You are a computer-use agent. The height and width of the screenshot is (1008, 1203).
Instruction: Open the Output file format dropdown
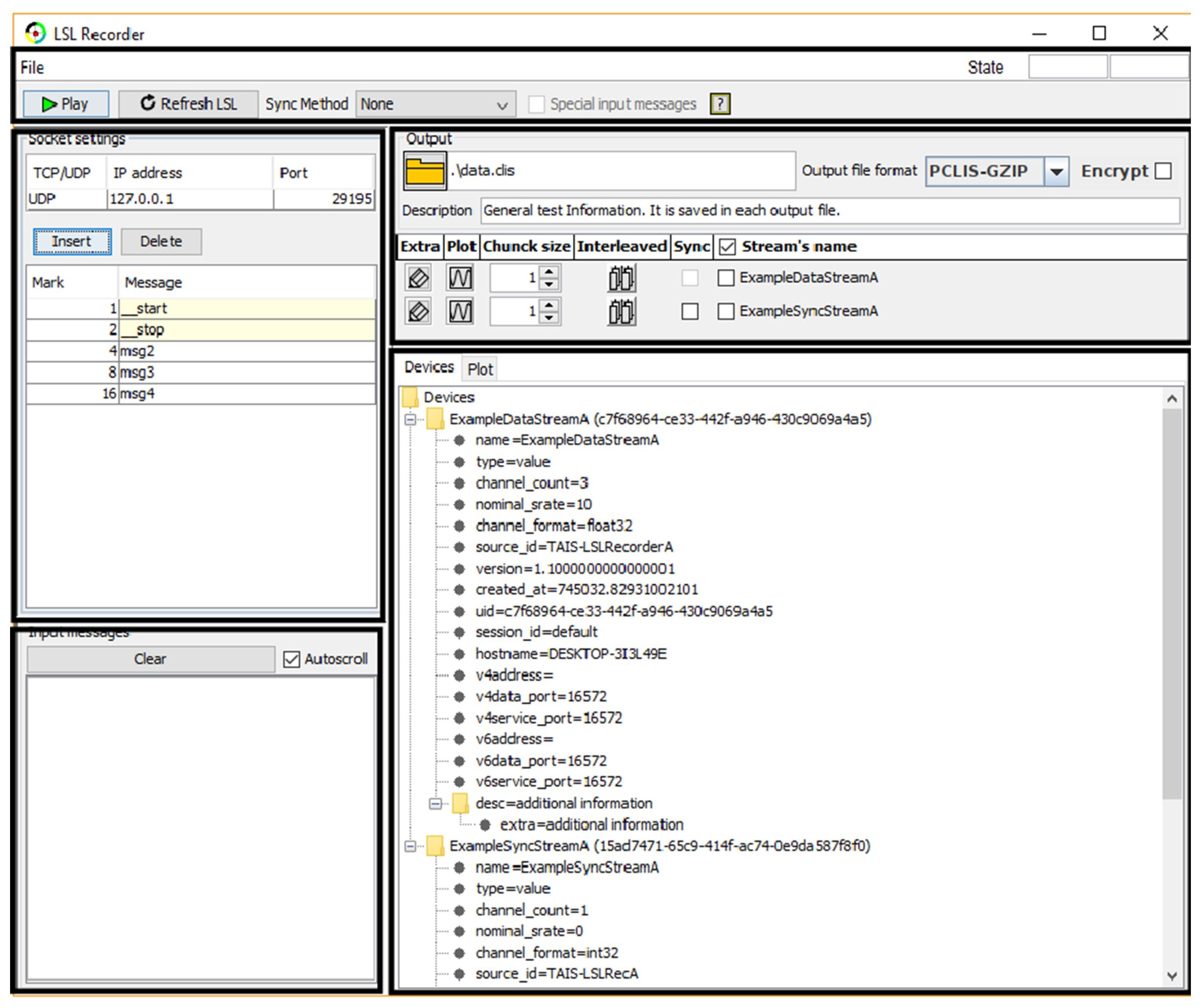[1056, 171]
